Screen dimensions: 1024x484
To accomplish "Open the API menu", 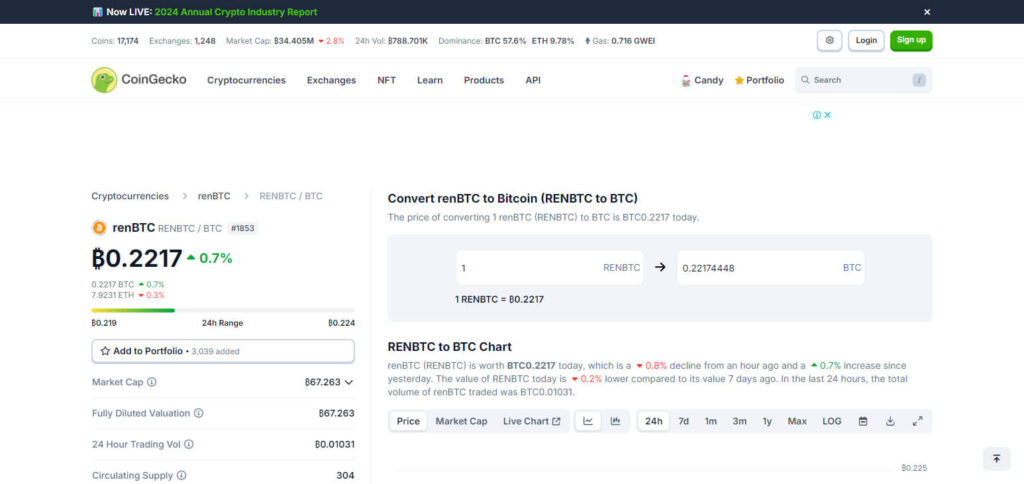I will click(x=533, y=80).
